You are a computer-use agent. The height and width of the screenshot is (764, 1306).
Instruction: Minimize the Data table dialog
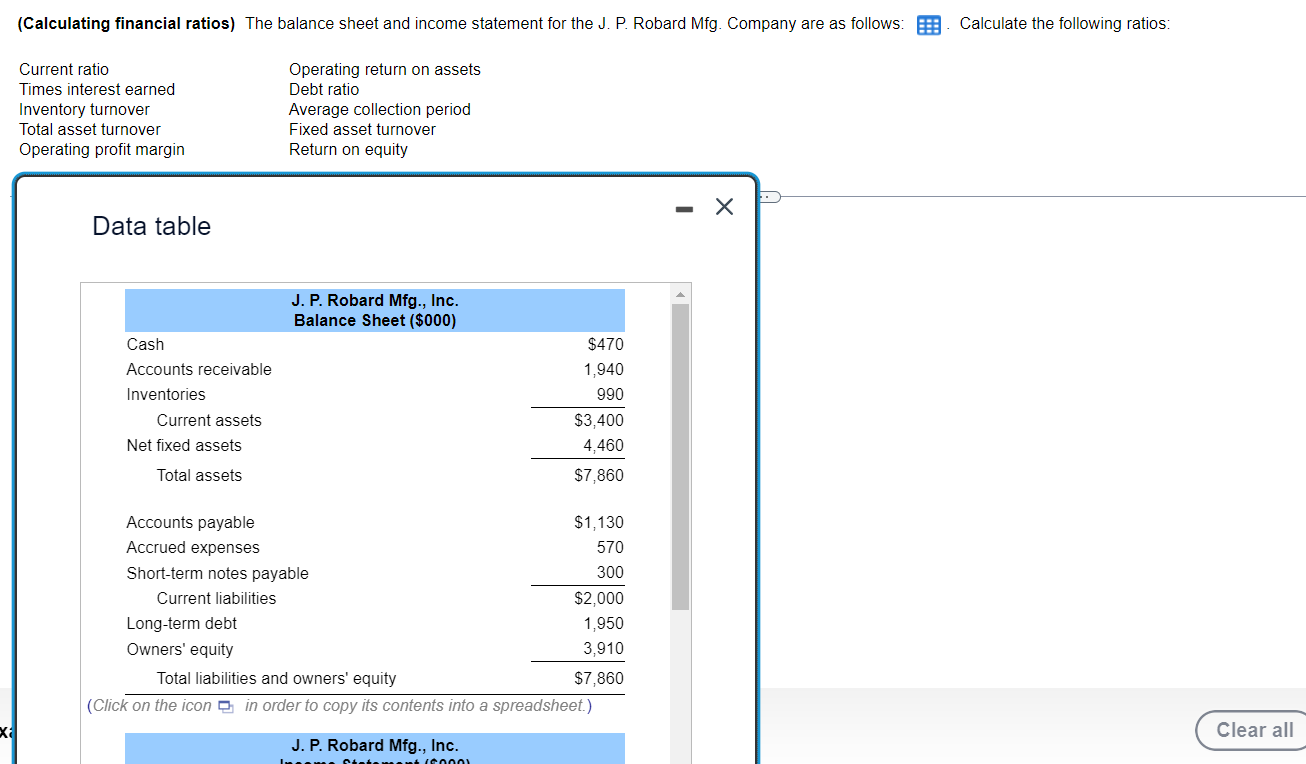point(684,208)
